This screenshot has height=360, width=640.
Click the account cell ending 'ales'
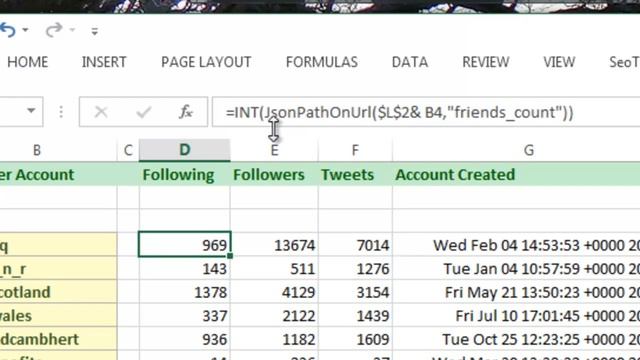[58, 316]
